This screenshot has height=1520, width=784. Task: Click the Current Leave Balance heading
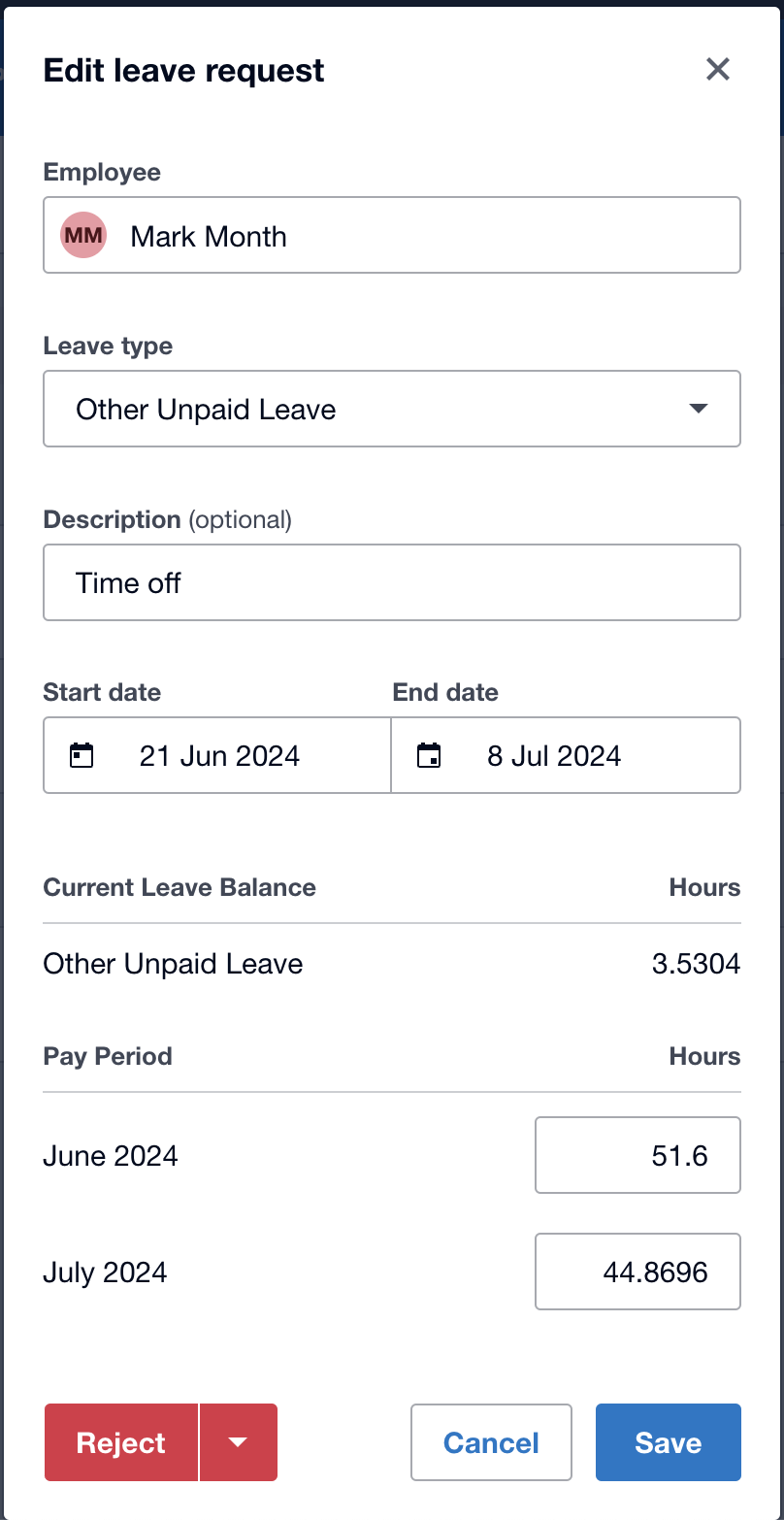pyautogui.click(x=180, y=887)
